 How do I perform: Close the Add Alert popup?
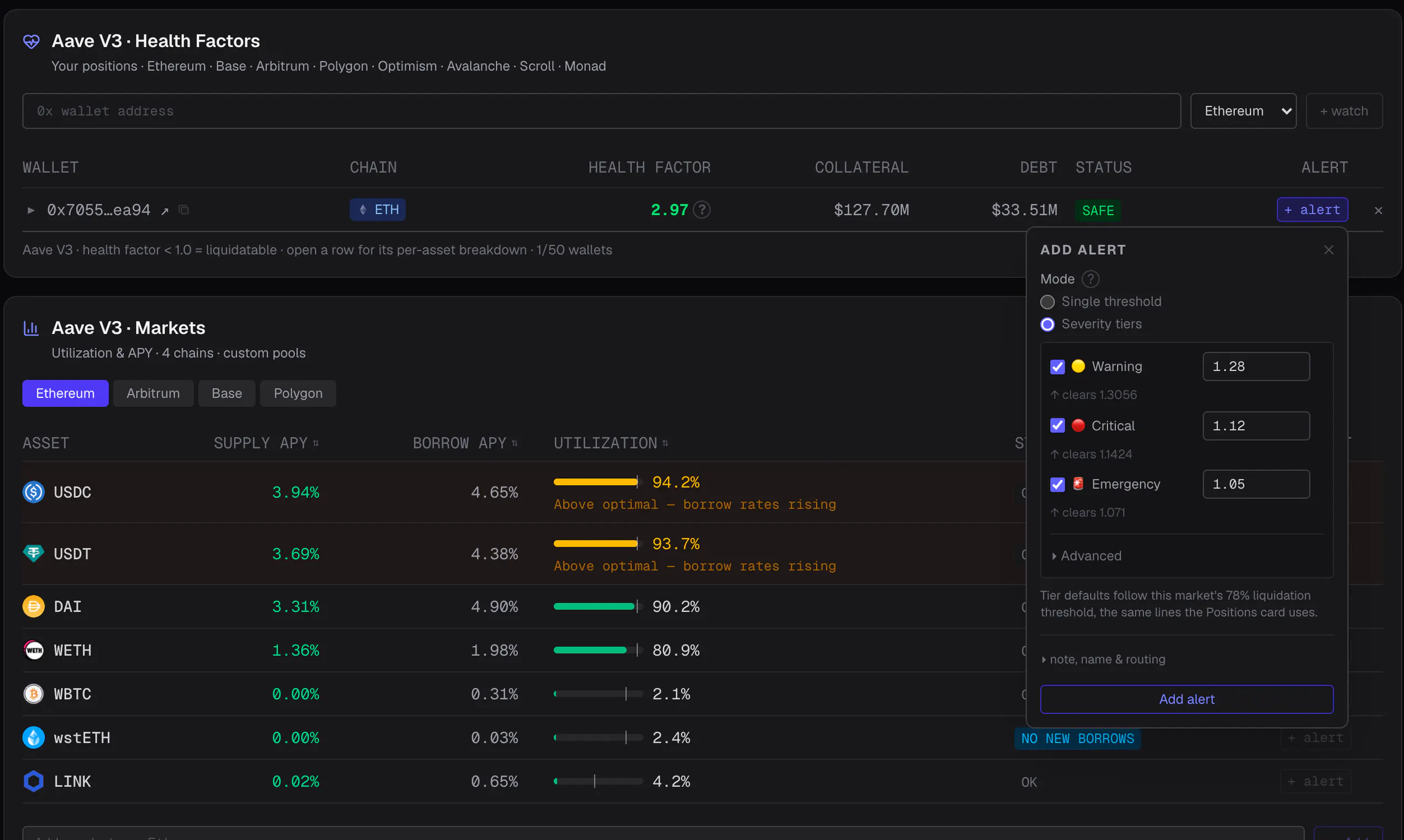coord(1328,250)
